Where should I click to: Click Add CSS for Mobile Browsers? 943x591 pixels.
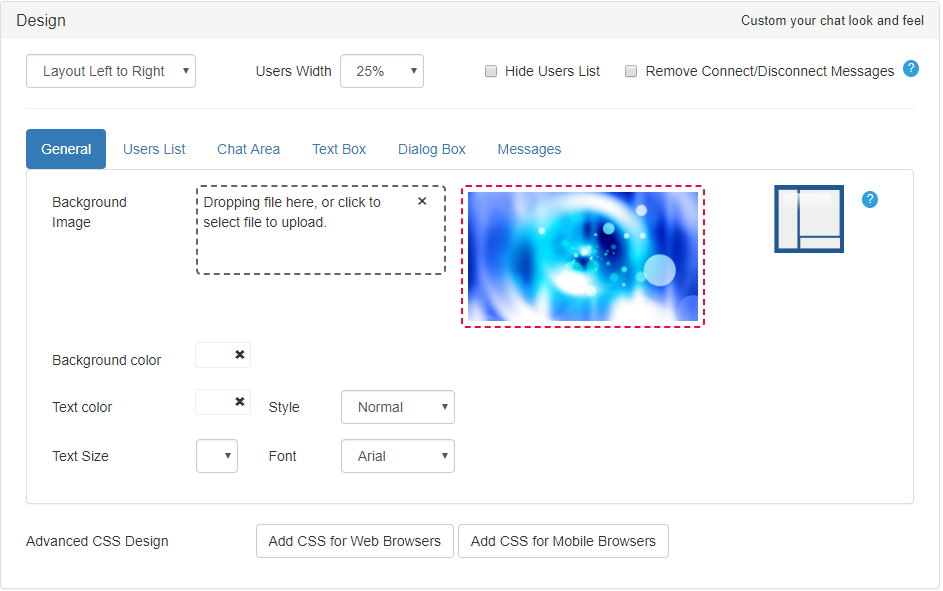[x=563, y=541]
